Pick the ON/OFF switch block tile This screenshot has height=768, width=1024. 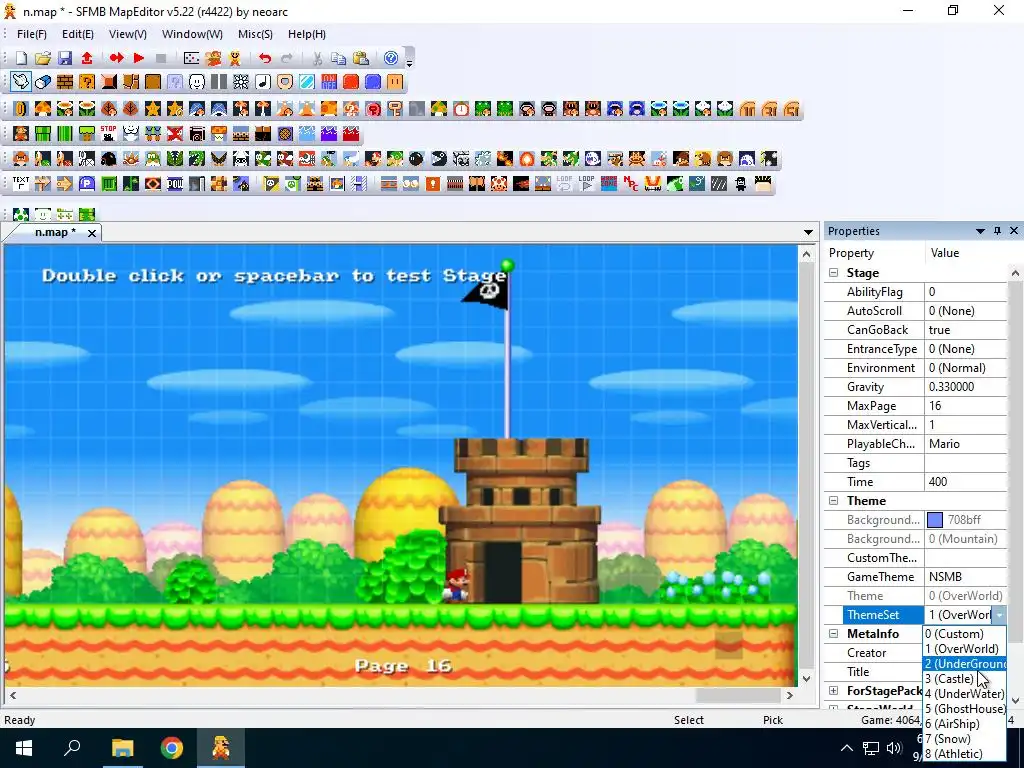[329, 82]
